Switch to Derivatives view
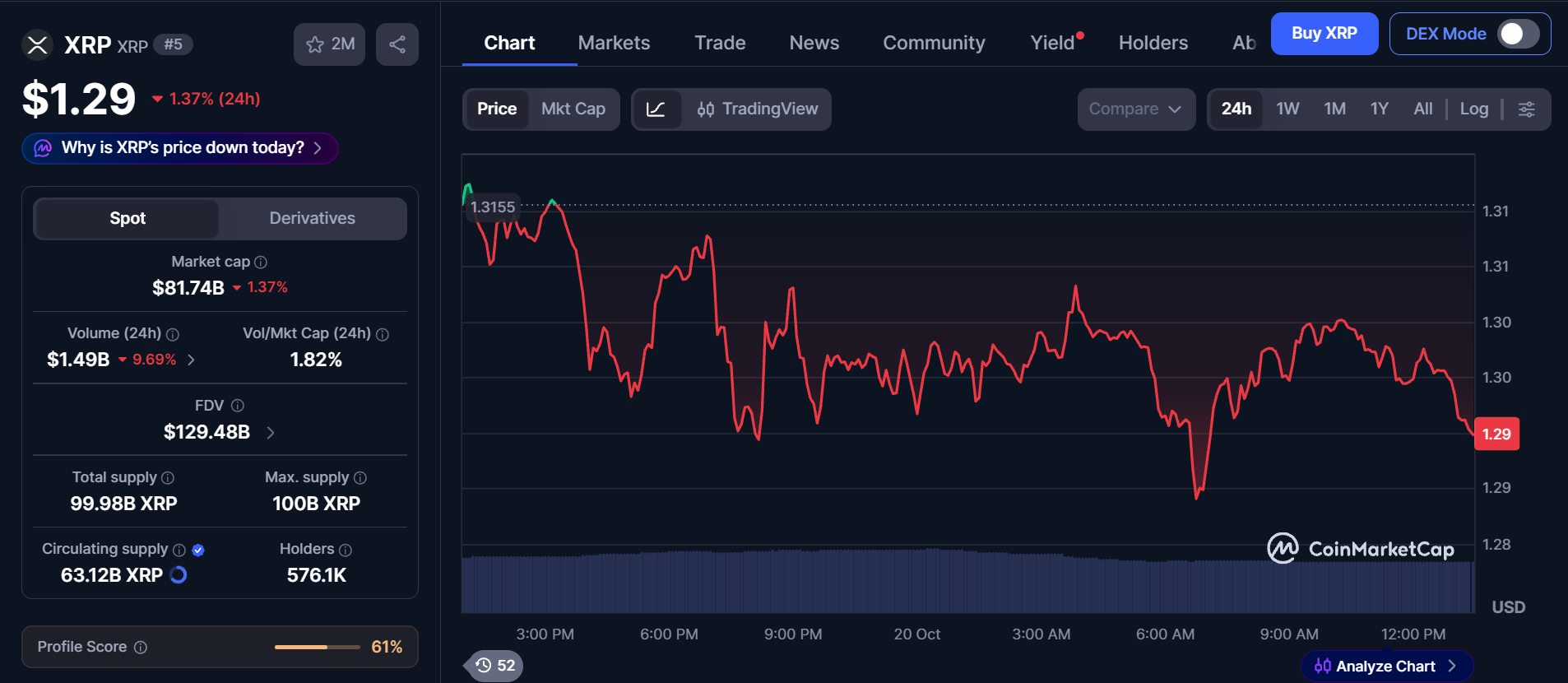Screen dimensions: 1568x683 [x=313, y=218]
